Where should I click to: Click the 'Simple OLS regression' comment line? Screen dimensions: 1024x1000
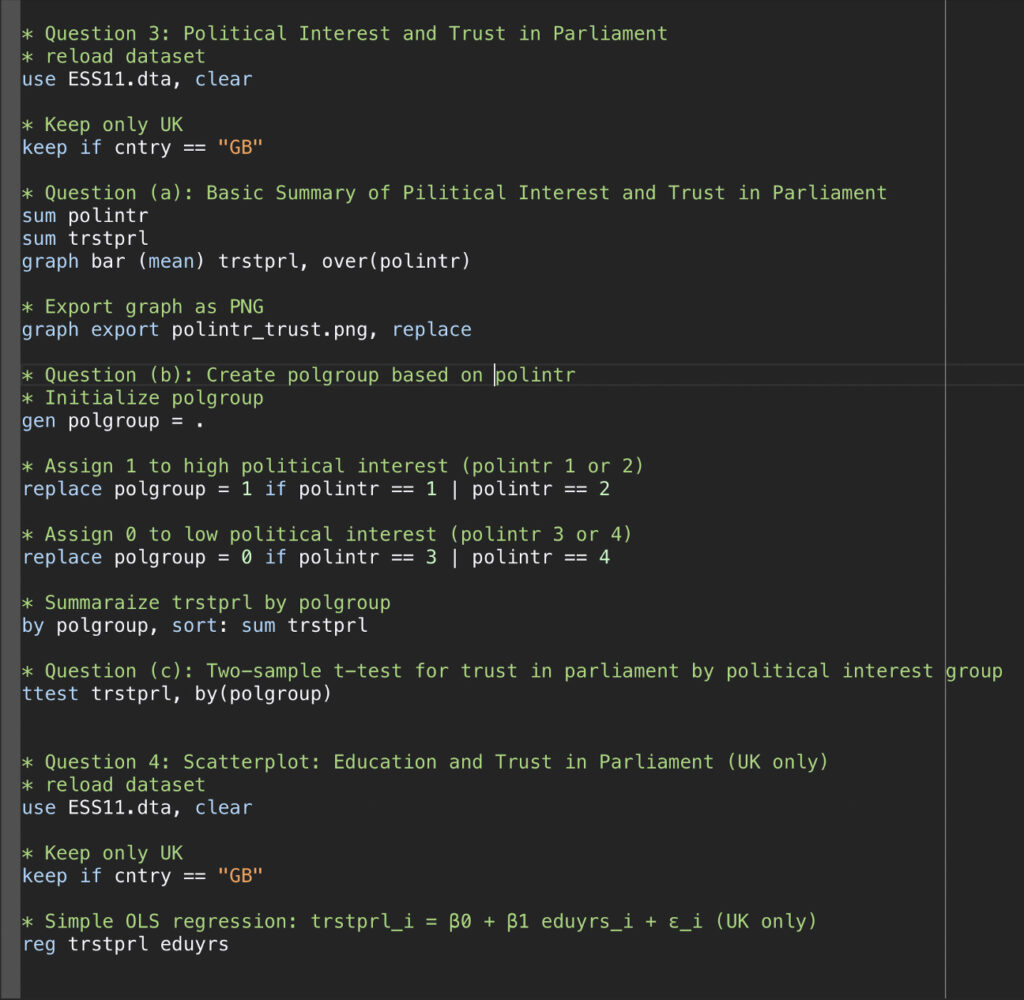(x=419, y=920)
